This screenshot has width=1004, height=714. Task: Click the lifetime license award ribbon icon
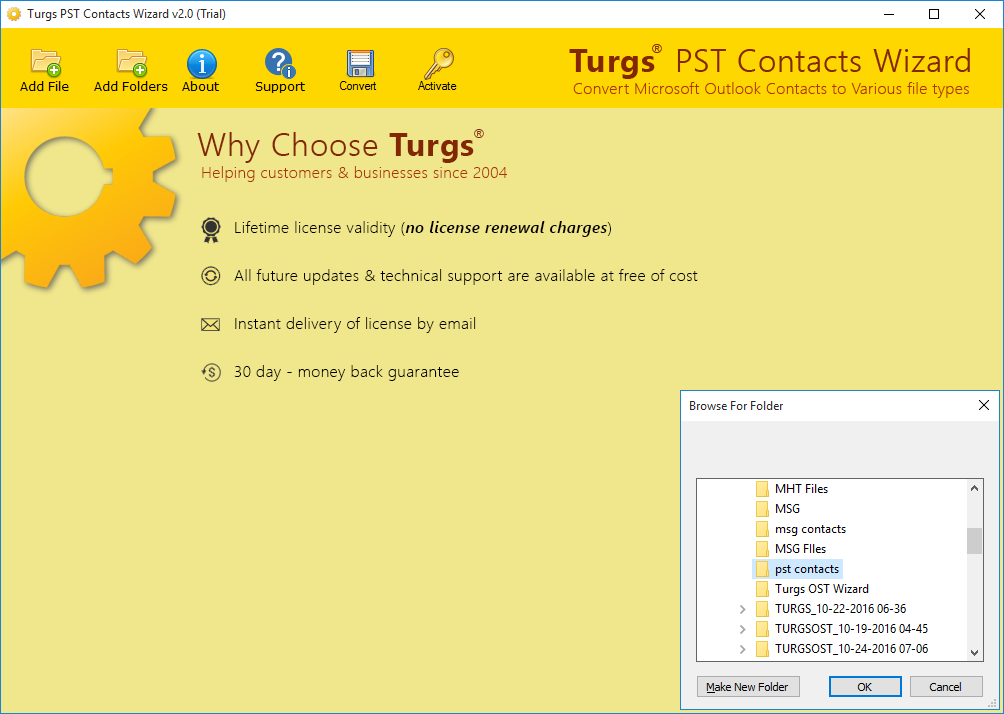point(211,229)
